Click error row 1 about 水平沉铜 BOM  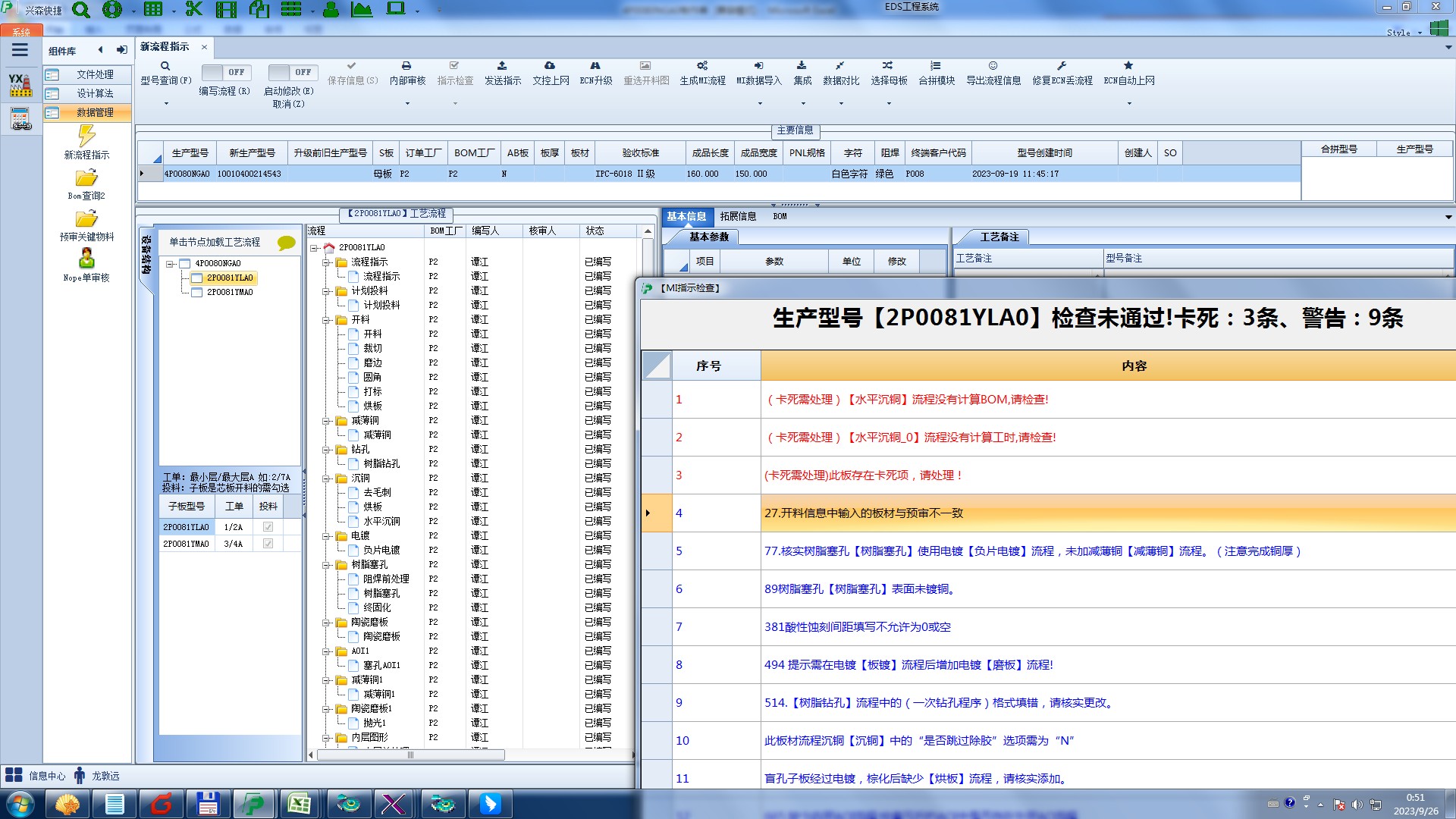pyautogui.click(x=908, y=400)
